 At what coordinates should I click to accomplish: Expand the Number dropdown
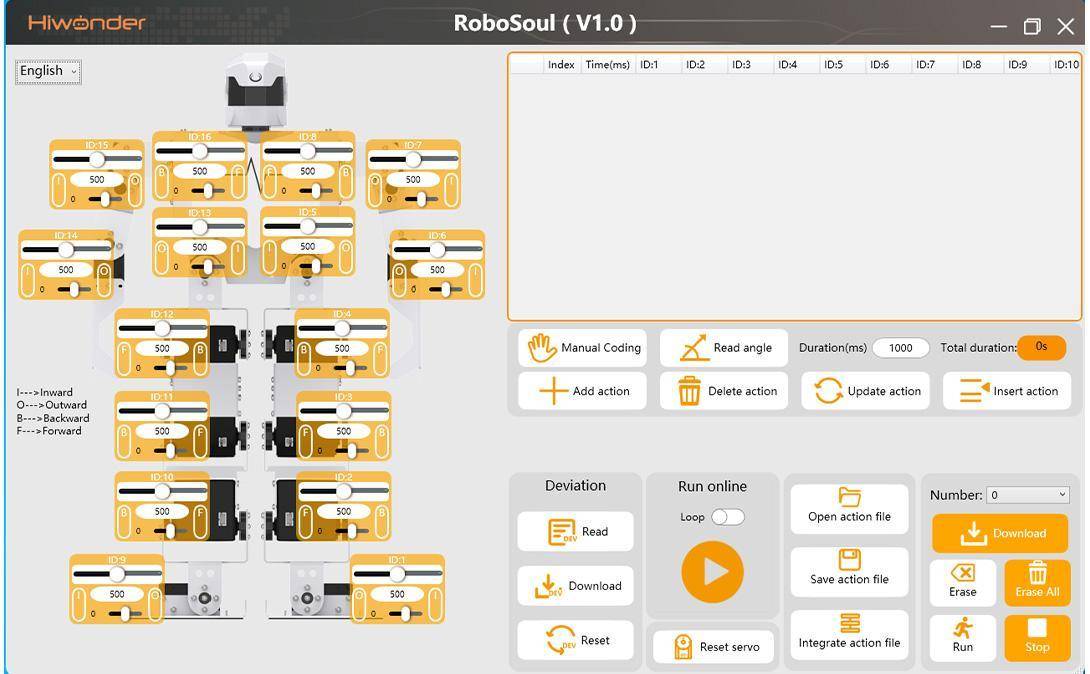pos(1027,495)
